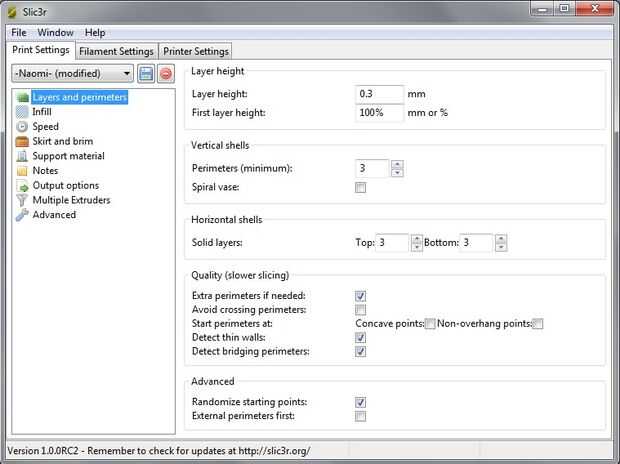The width and height of the screenshot is (620, 464).
Task: Click the Support material building icon
Action: tap(22, 156)
